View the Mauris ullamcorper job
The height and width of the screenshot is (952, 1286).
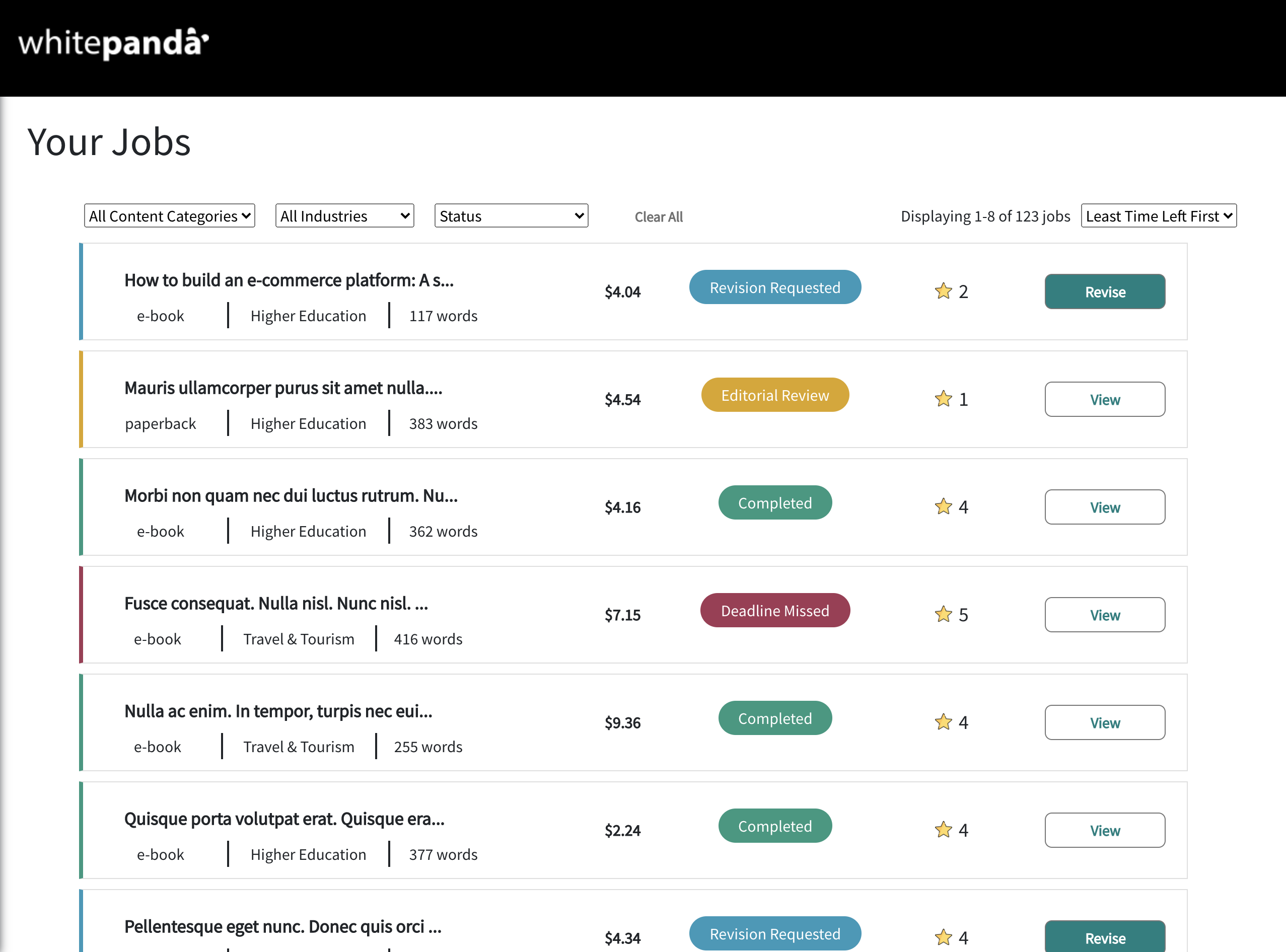click(1104, 399)
